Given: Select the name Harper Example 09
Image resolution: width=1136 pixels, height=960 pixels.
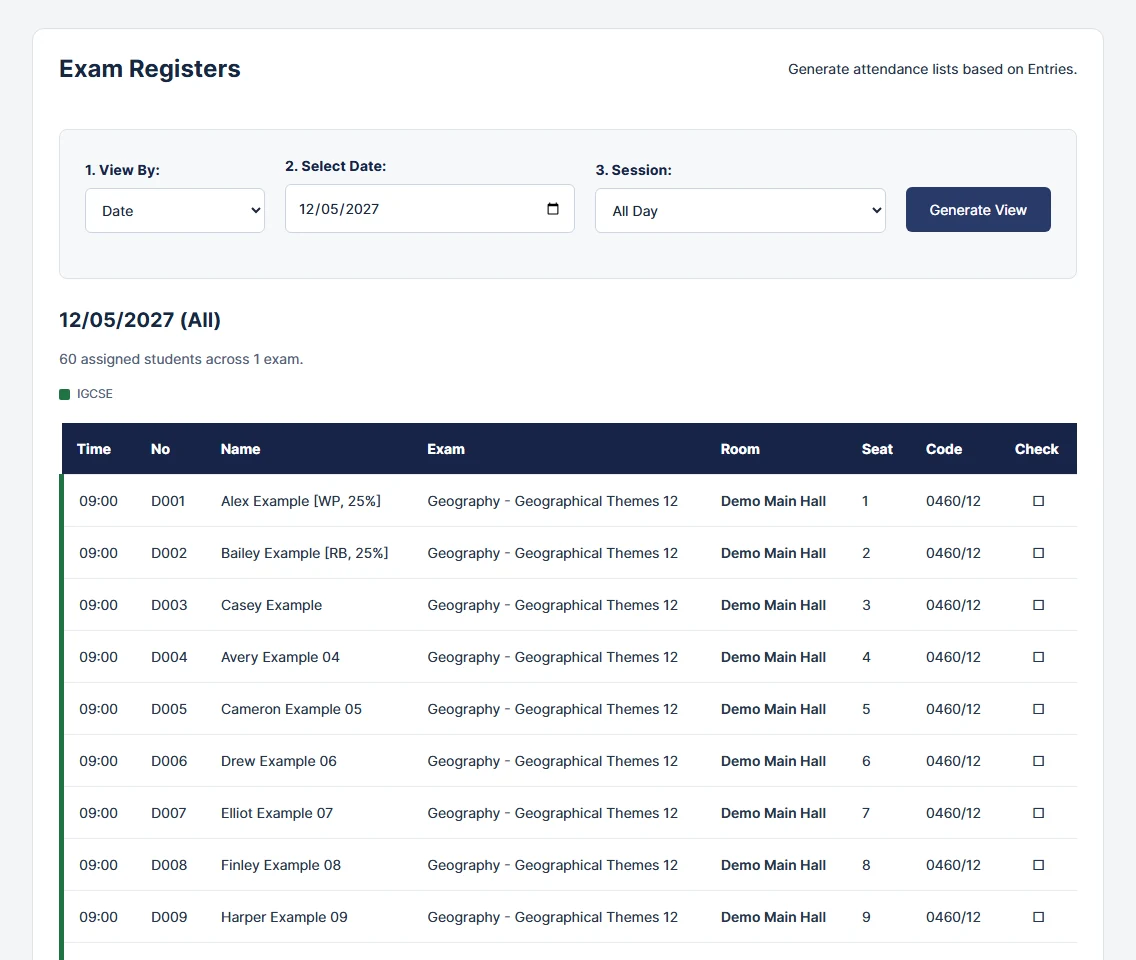Looking at the screenshot, I should tap(284, 917).
